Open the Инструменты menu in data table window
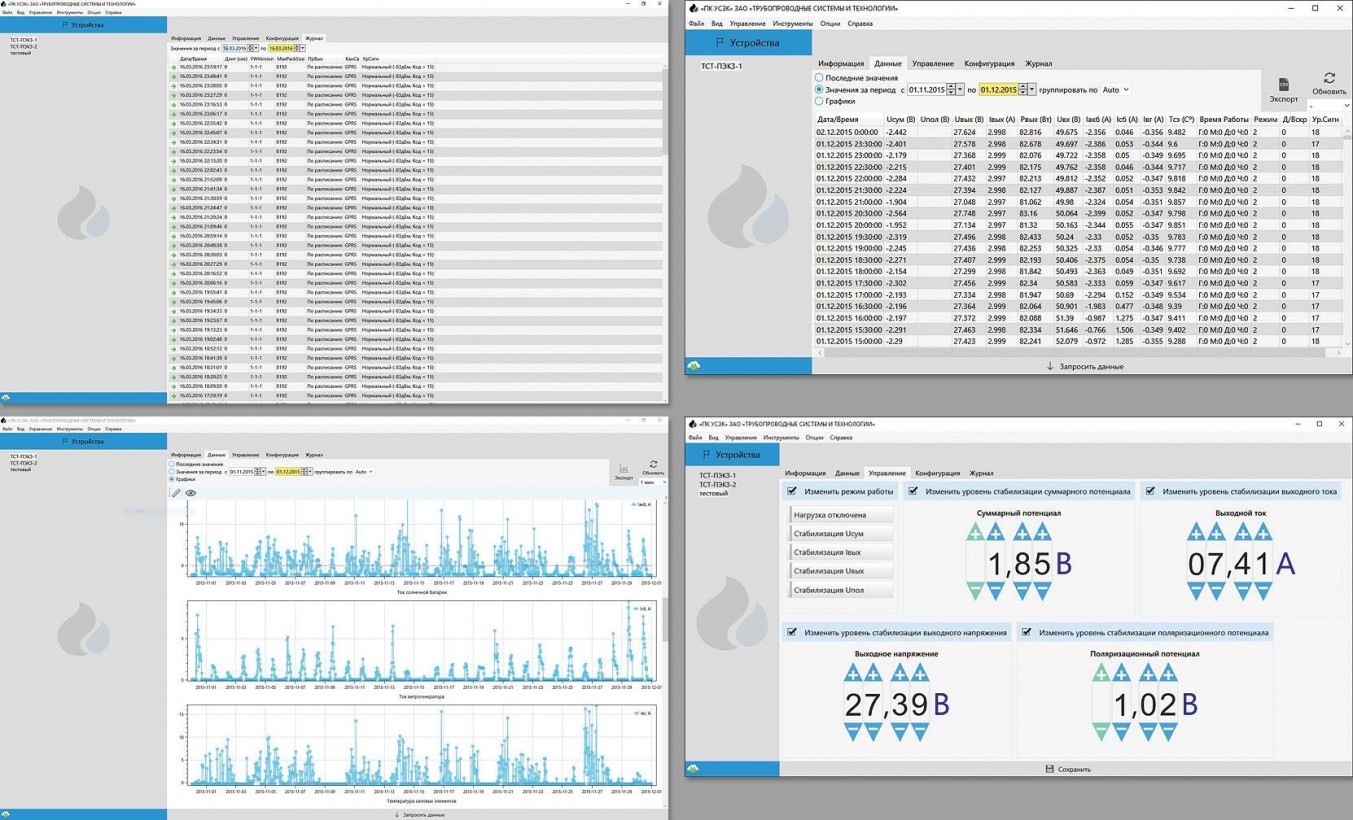The height and width of the screenshot is (820, 1353). pos(793,23)
